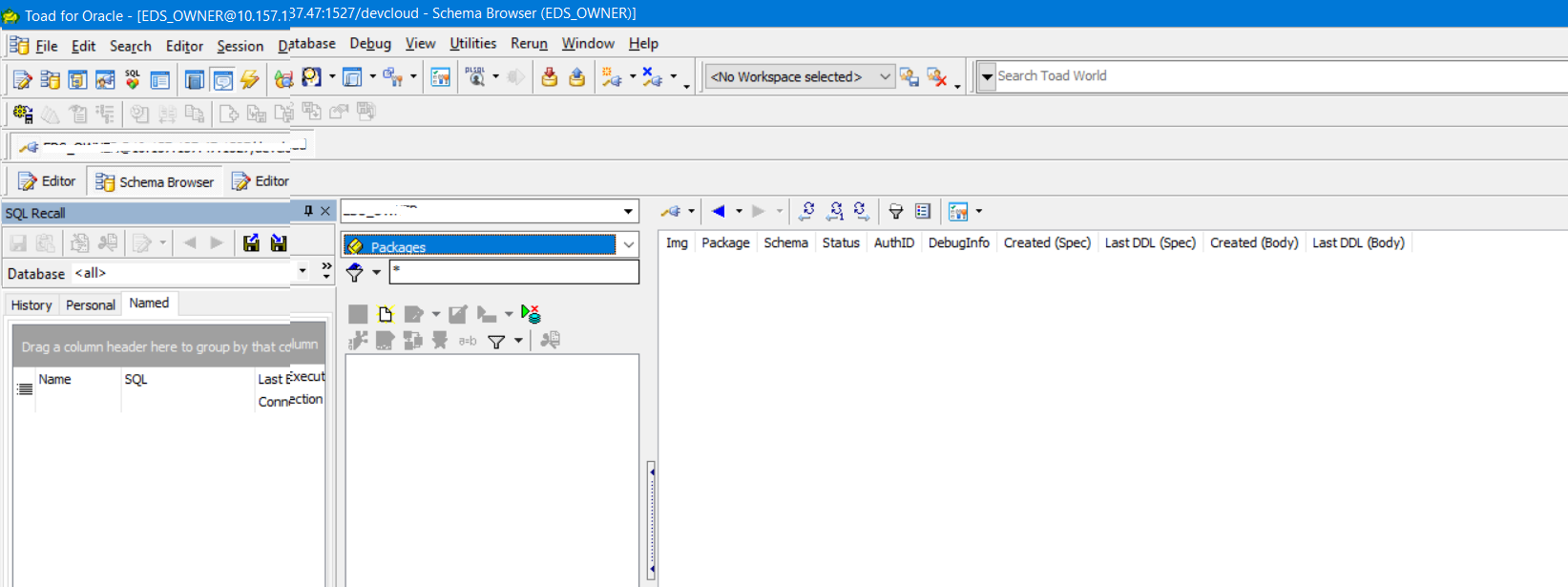
Task: Close the SQL Recall panel
Action: coord(325,211)
